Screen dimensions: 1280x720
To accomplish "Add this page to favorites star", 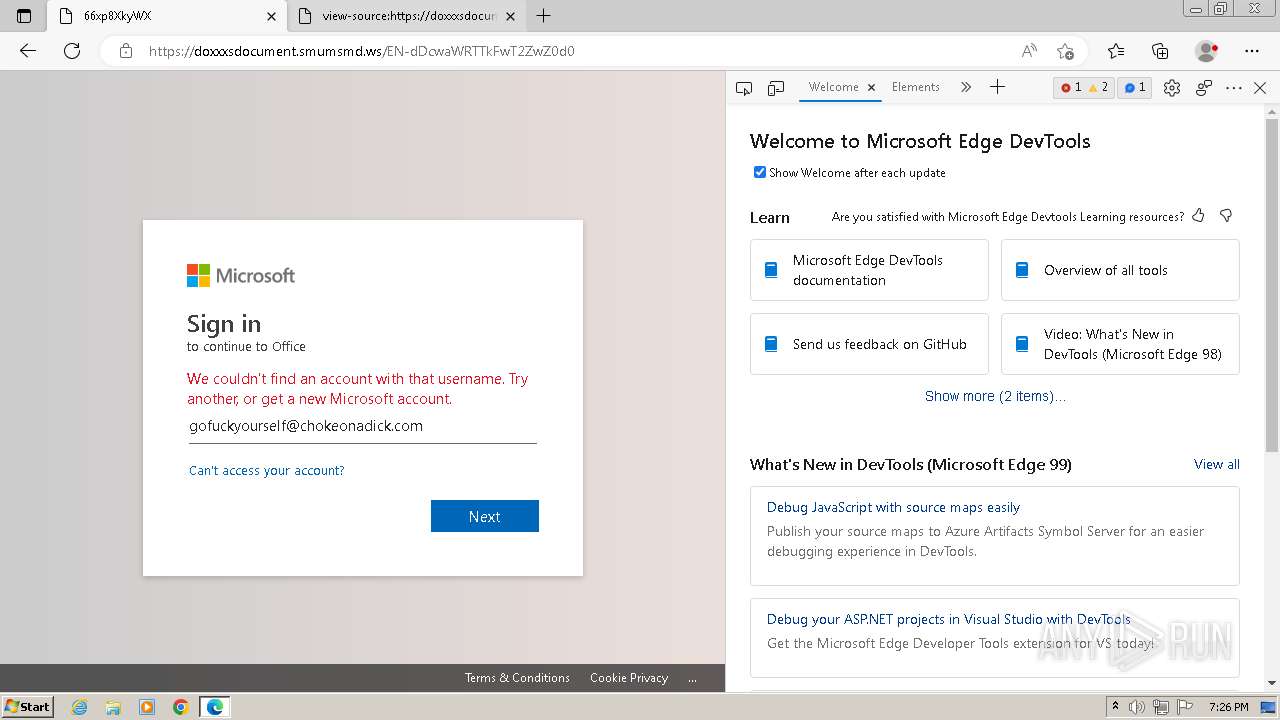I will (x=1065, y=51).
